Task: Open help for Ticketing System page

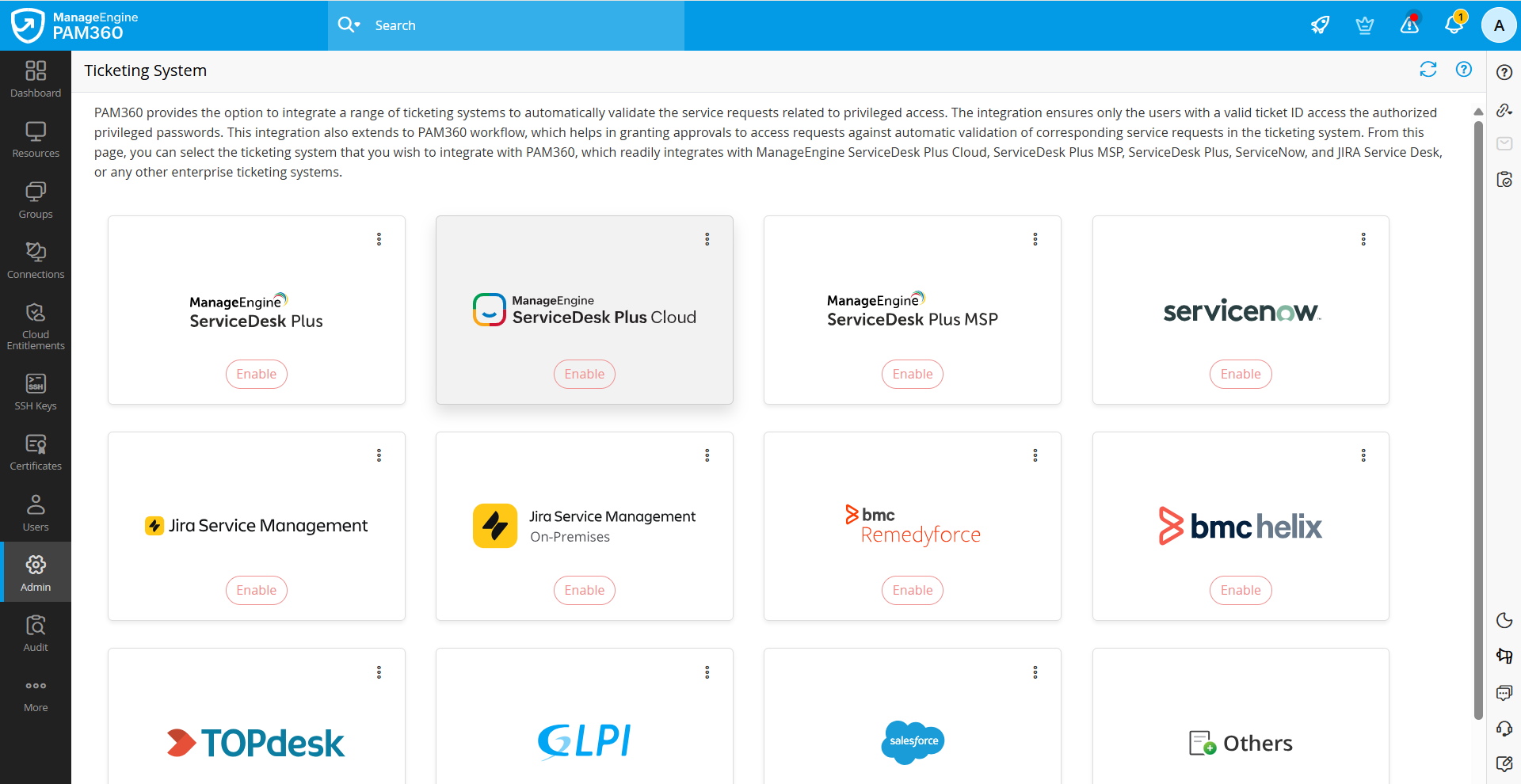Action: pyautogui.click(x=1464, y=70)
